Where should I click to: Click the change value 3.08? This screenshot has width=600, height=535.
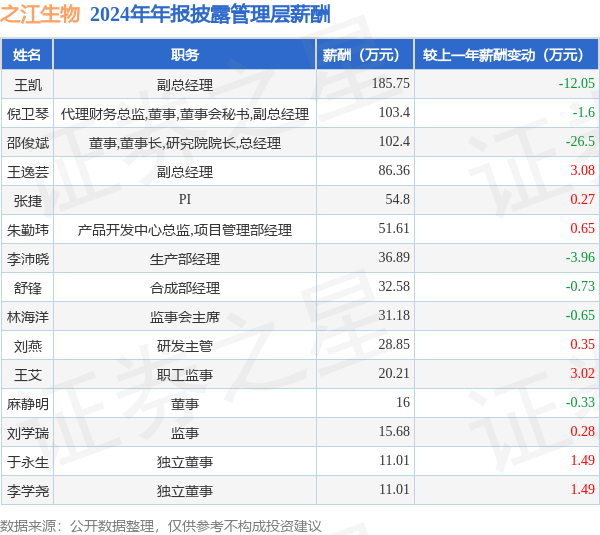pos(582,170)
